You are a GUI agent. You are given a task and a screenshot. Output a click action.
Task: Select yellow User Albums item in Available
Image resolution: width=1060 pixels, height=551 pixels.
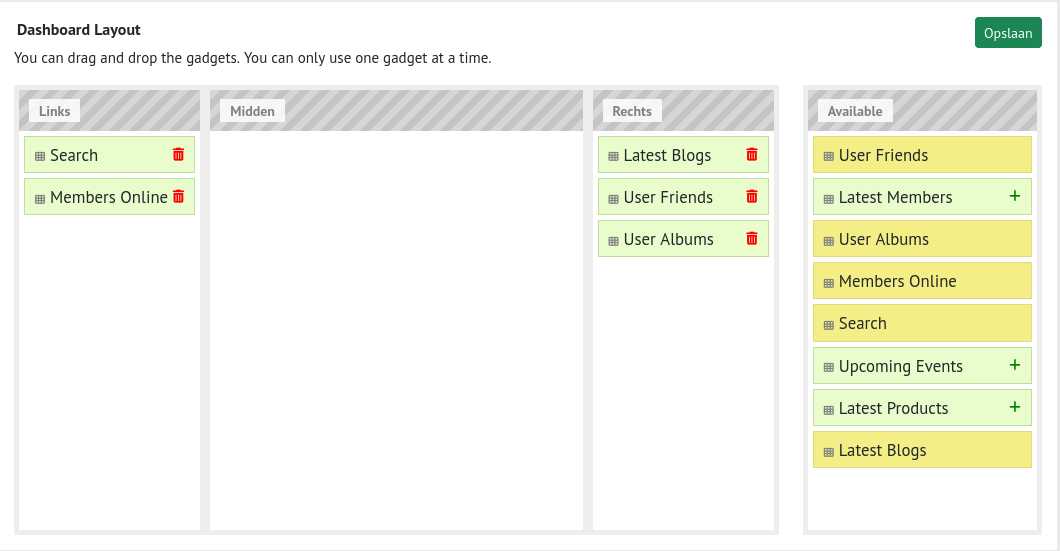[x=922, y=239]
